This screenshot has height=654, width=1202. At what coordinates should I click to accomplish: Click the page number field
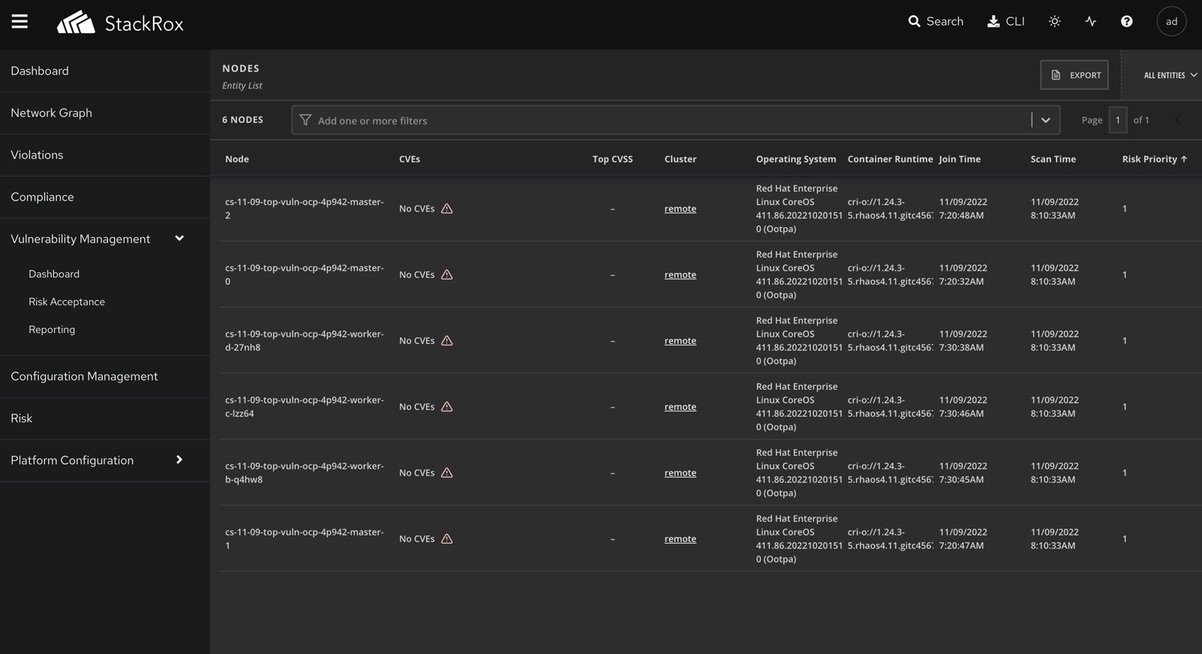[x=1118, y=120]
